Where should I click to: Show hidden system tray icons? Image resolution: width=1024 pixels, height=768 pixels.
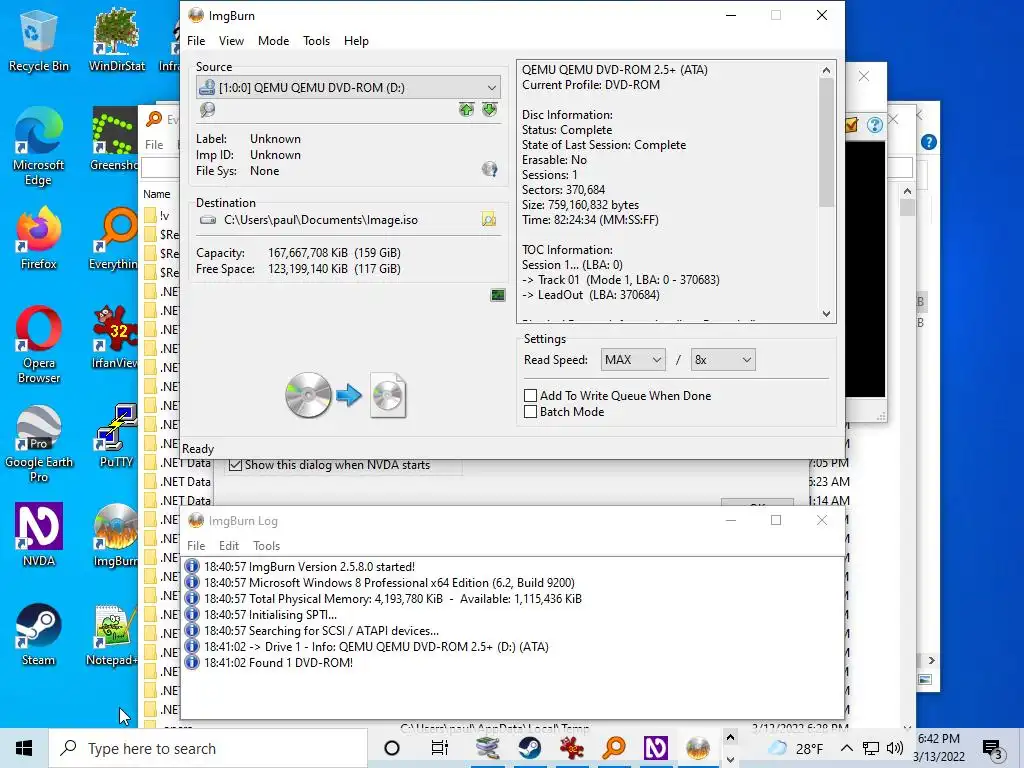click(x=846, y=748)
